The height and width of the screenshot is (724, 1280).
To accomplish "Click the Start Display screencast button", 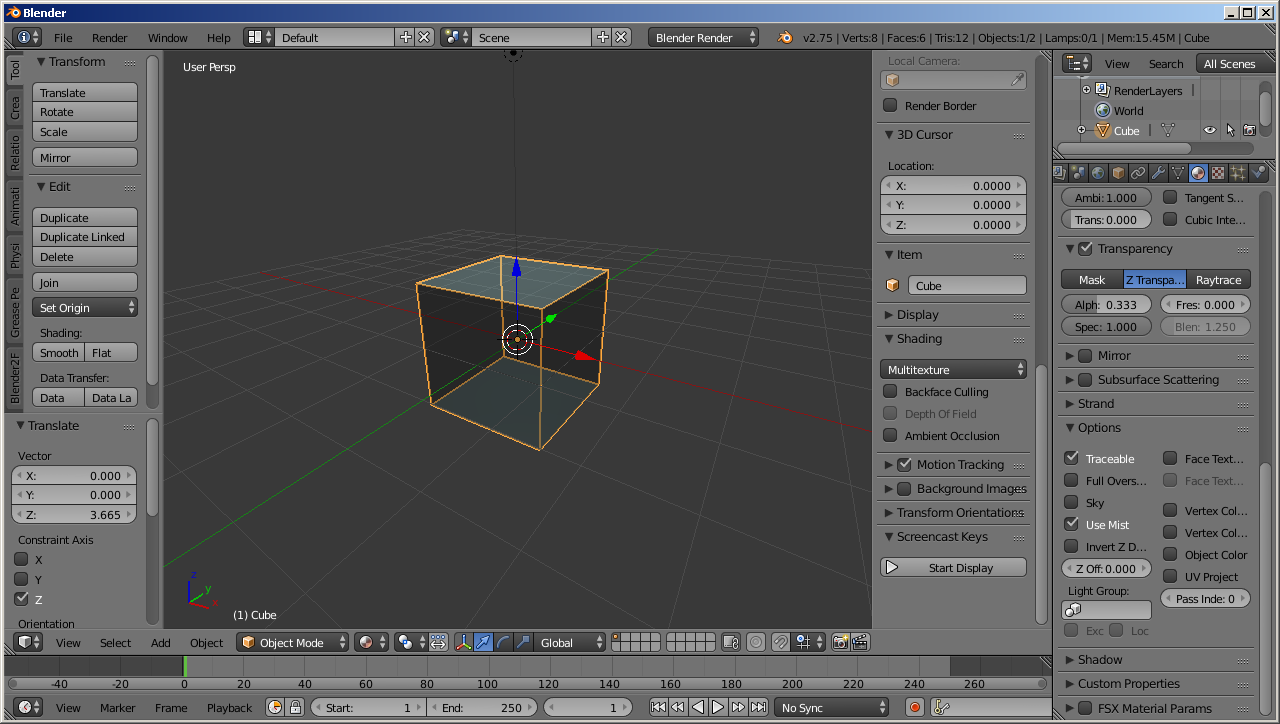I will (x=953, y=567).
